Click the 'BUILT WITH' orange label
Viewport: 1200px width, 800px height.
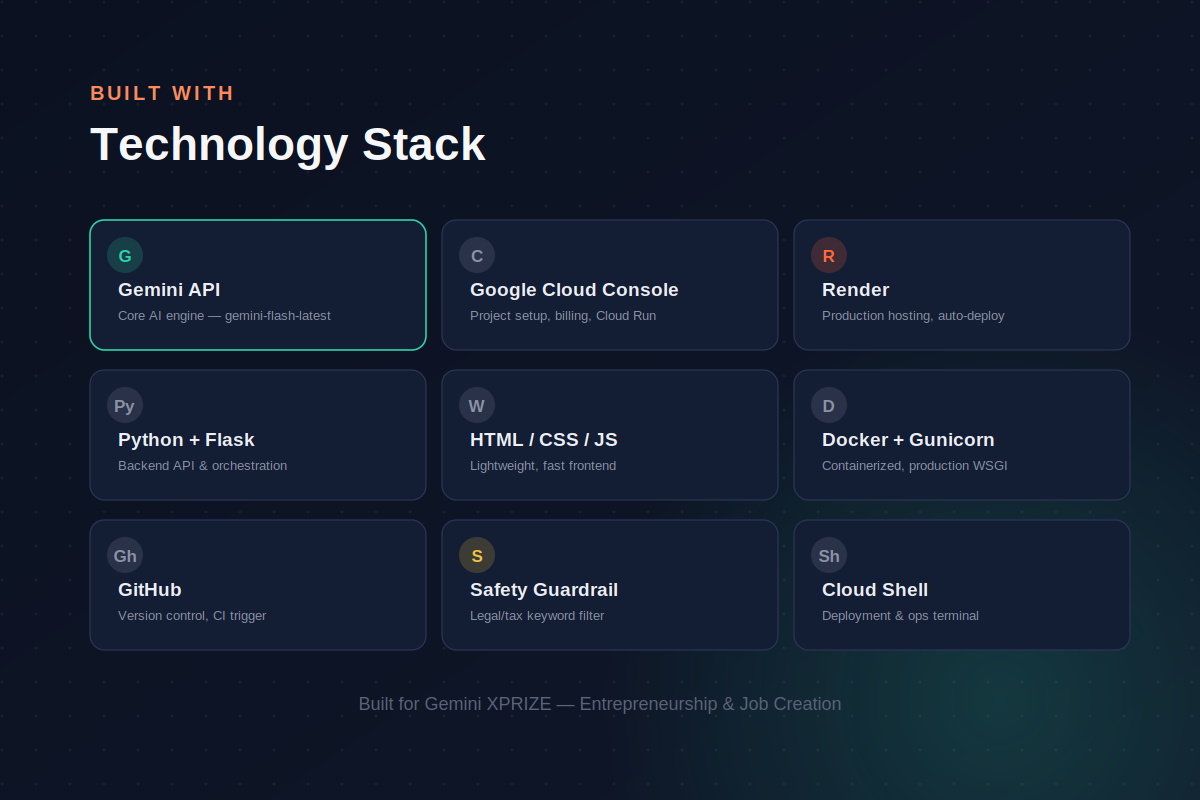(x=162, y=93)
